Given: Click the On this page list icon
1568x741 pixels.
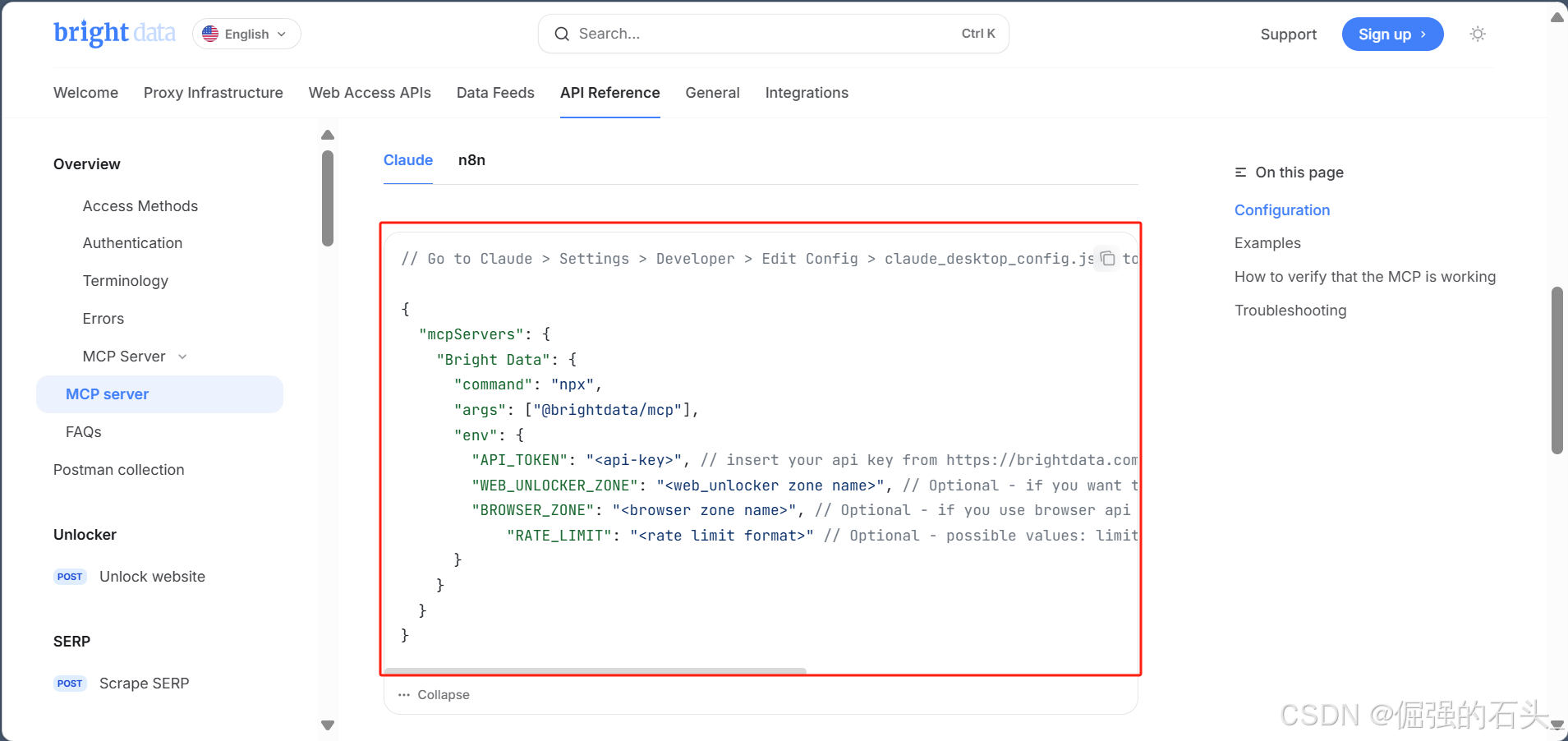Looking at the screenshot, I should [1240, 173].
